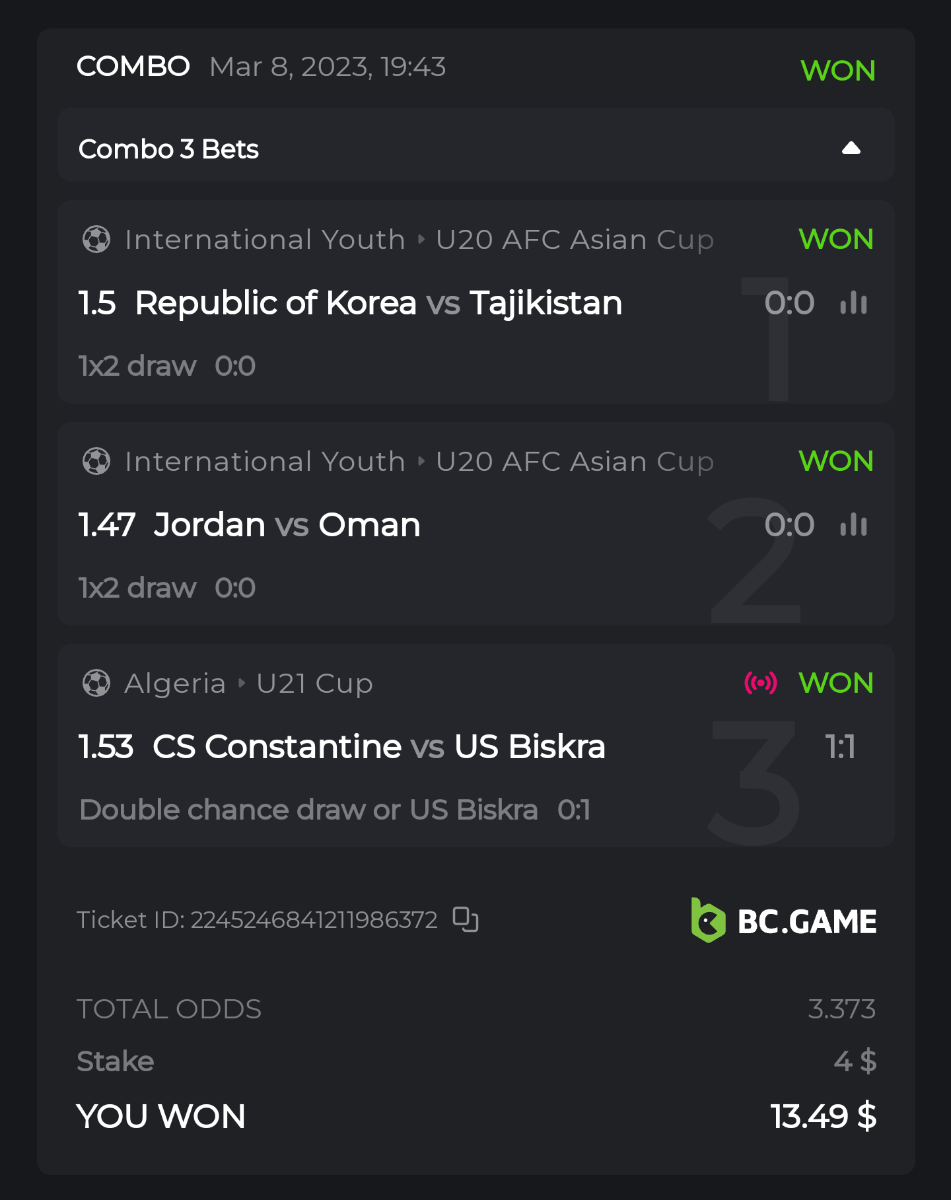Copy the Ticket ID number

[465, 919]
